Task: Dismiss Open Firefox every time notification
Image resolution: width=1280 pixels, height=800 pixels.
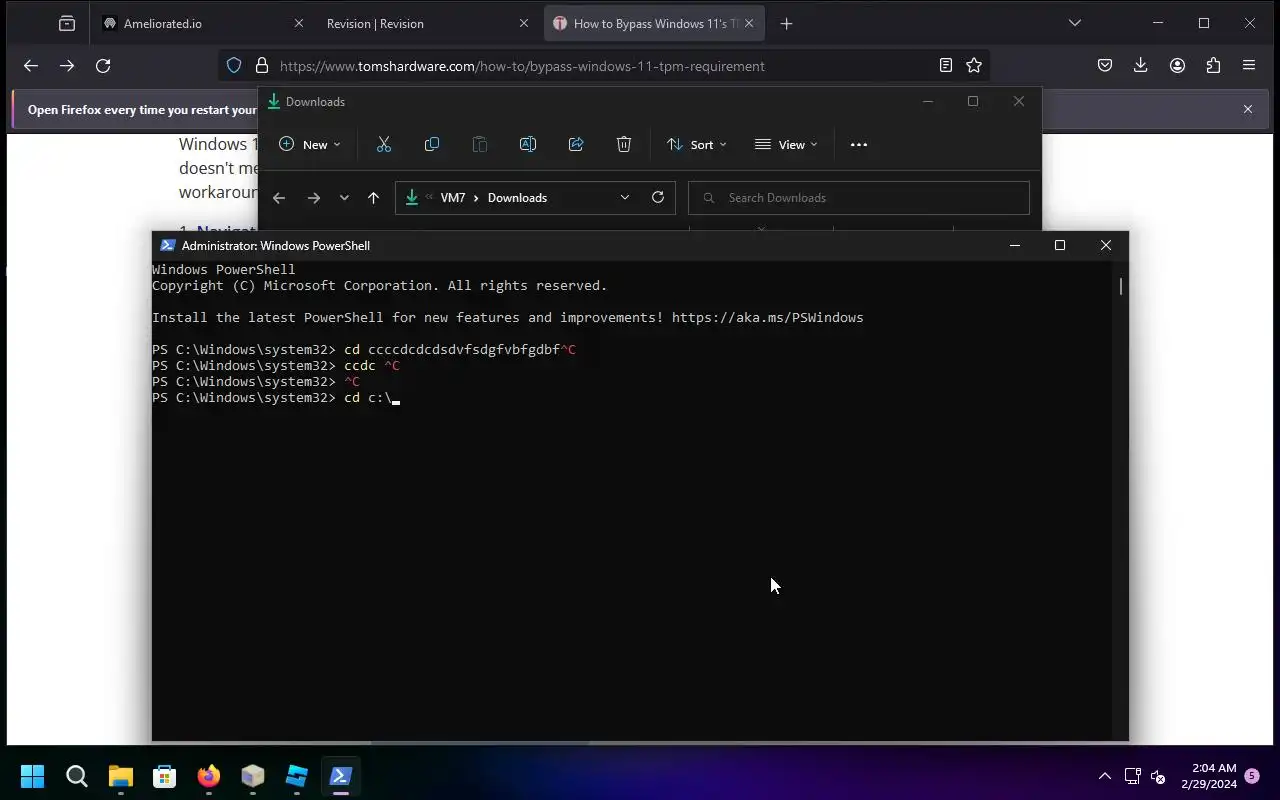Action: point(1248,109)
